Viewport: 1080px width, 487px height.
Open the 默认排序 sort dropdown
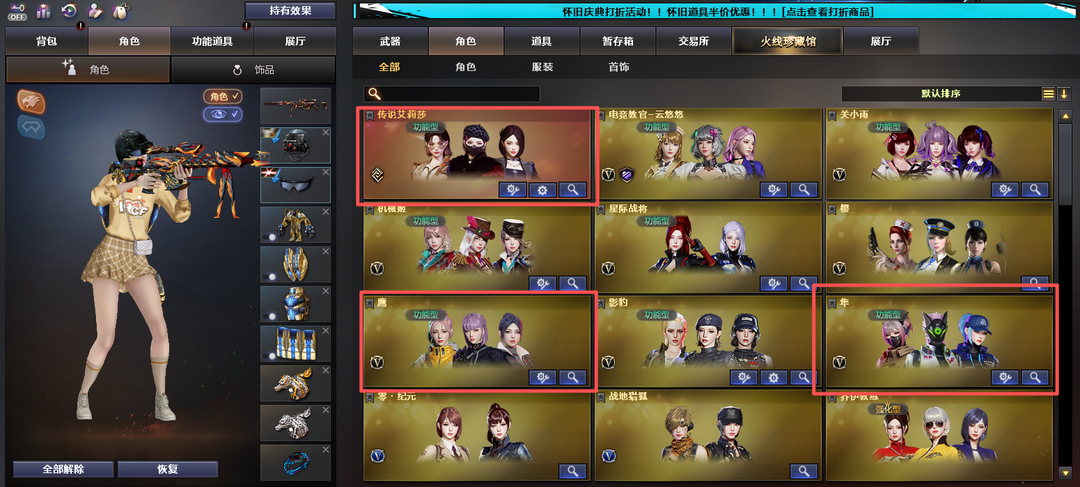click(940, 94)
